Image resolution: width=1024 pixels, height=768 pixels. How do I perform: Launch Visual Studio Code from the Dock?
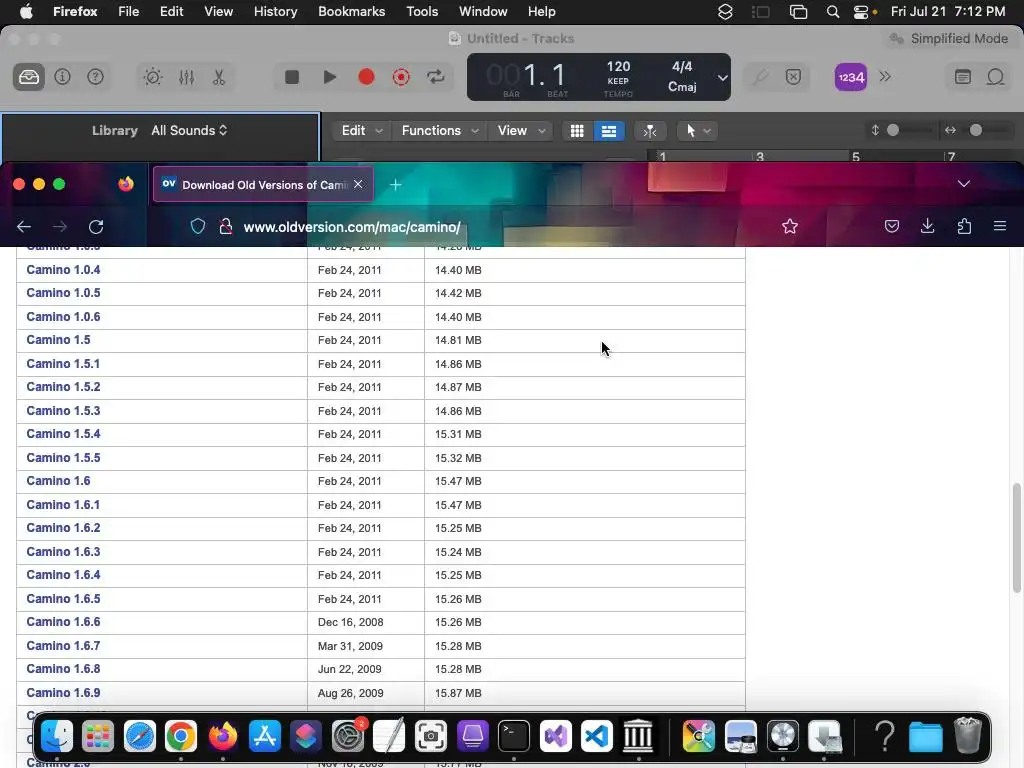point(596,737)
